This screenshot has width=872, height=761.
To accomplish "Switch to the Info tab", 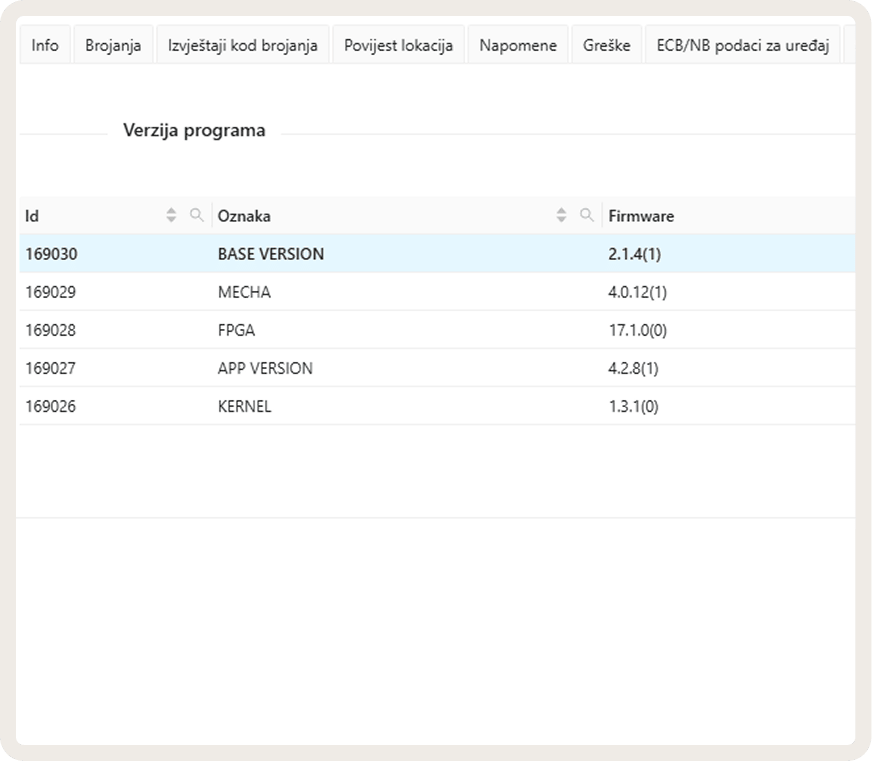I will point(45,45).
